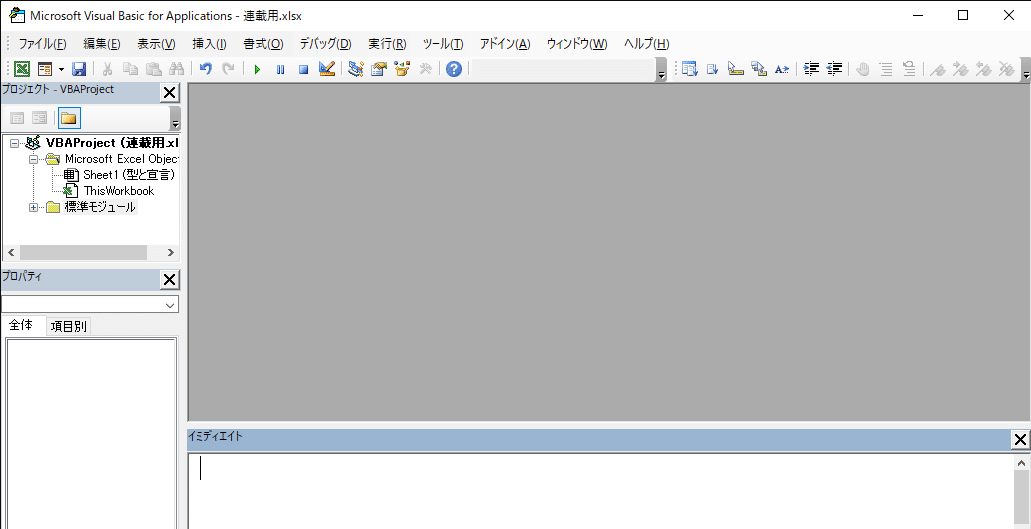The height and width of the screenshot is (529, 1031).
Task: Open the Properties Window icon
Action: point(379,69)
